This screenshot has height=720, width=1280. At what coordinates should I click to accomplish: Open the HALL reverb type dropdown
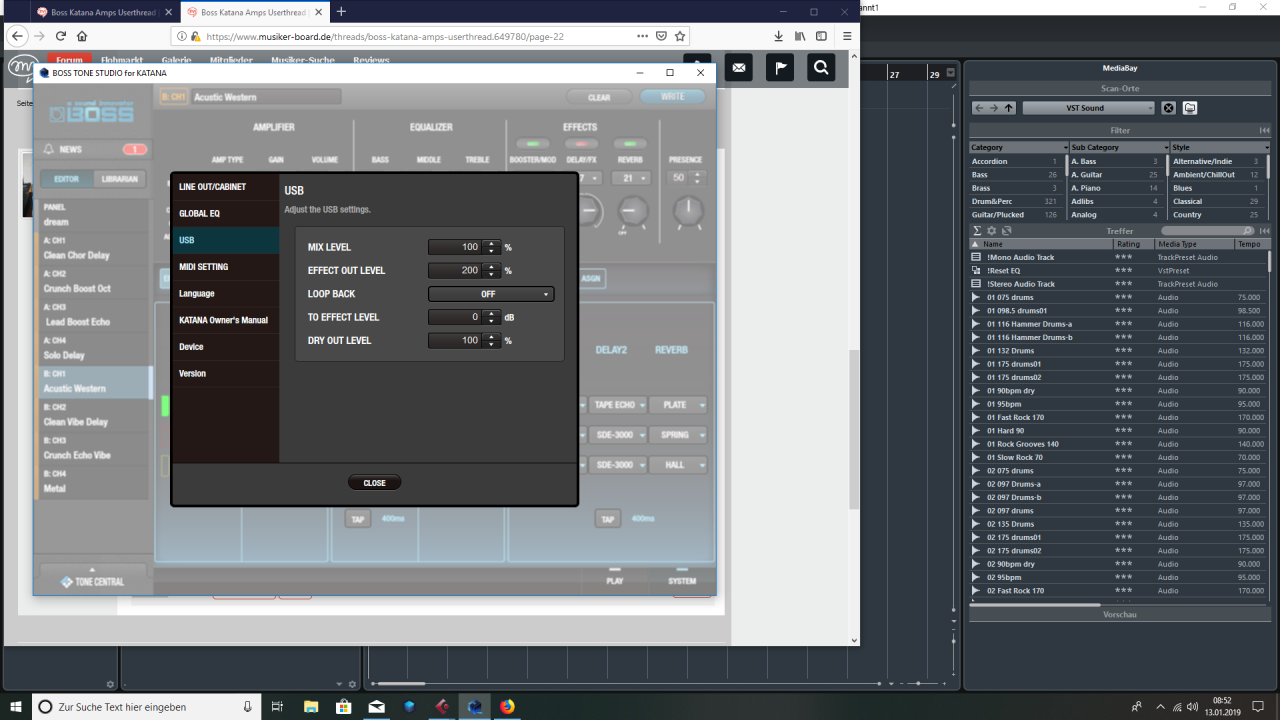point(679,465)
